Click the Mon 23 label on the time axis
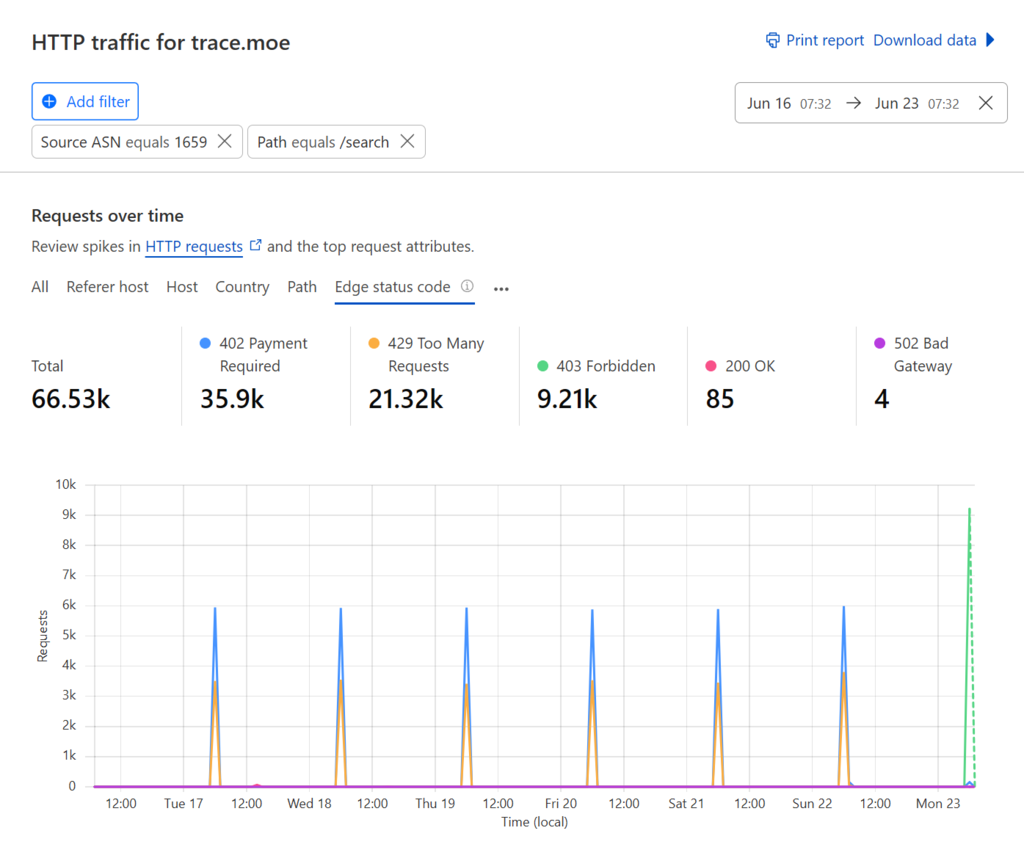 click(x=938, y=803)
